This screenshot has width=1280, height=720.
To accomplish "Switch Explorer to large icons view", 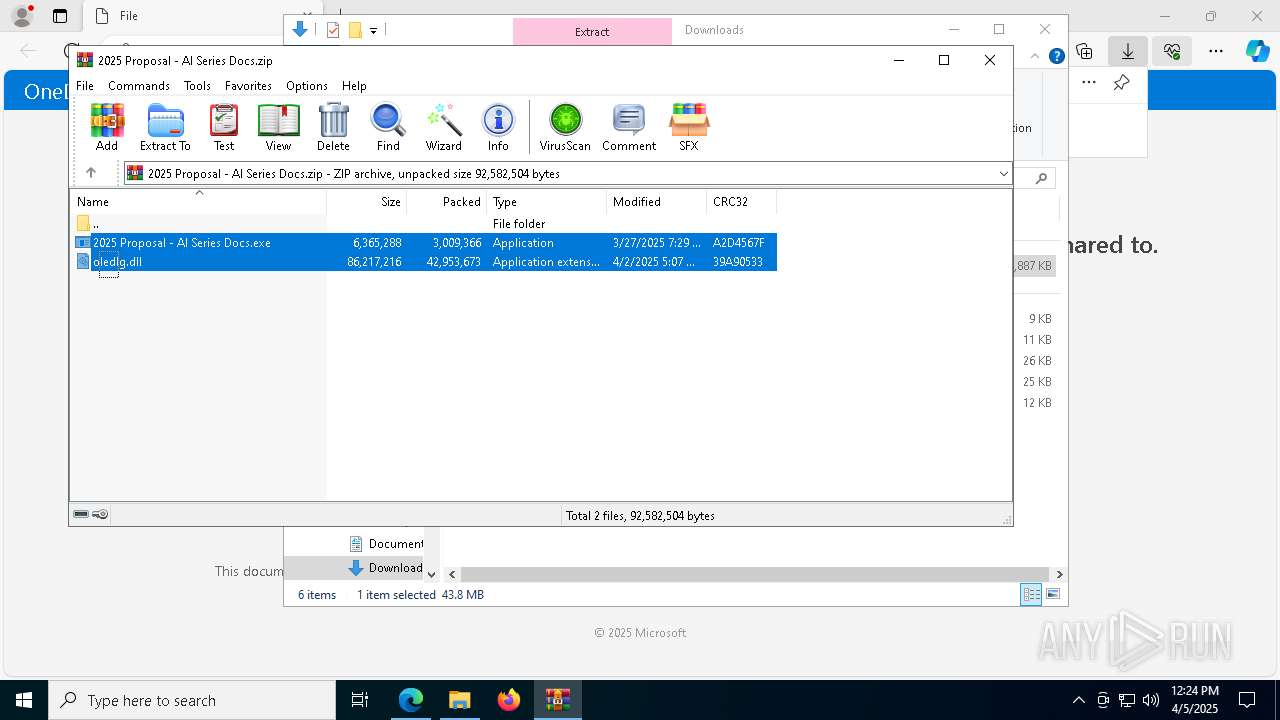I will [1053, 595].
